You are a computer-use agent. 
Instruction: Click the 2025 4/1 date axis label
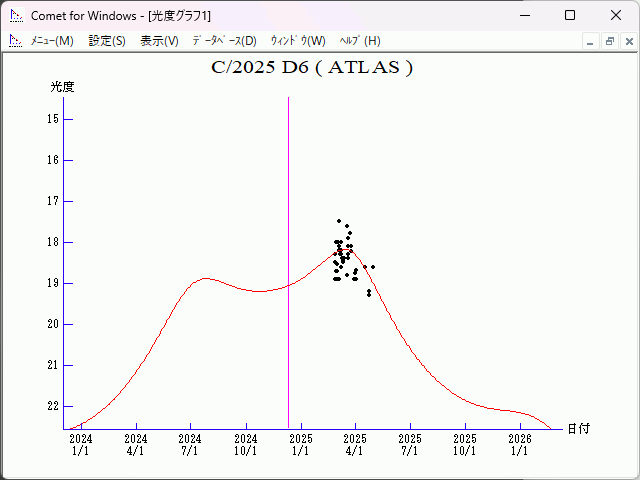tap(355, 444)
